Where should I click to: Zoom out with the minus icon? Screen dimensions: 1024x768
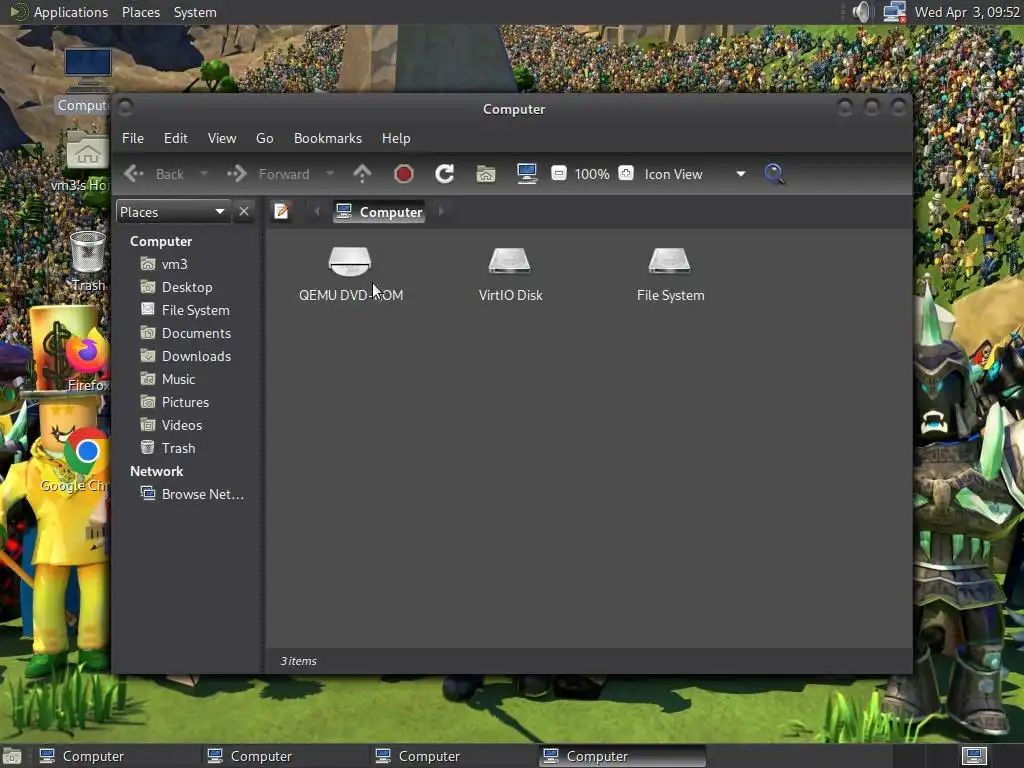coord(558,173)
